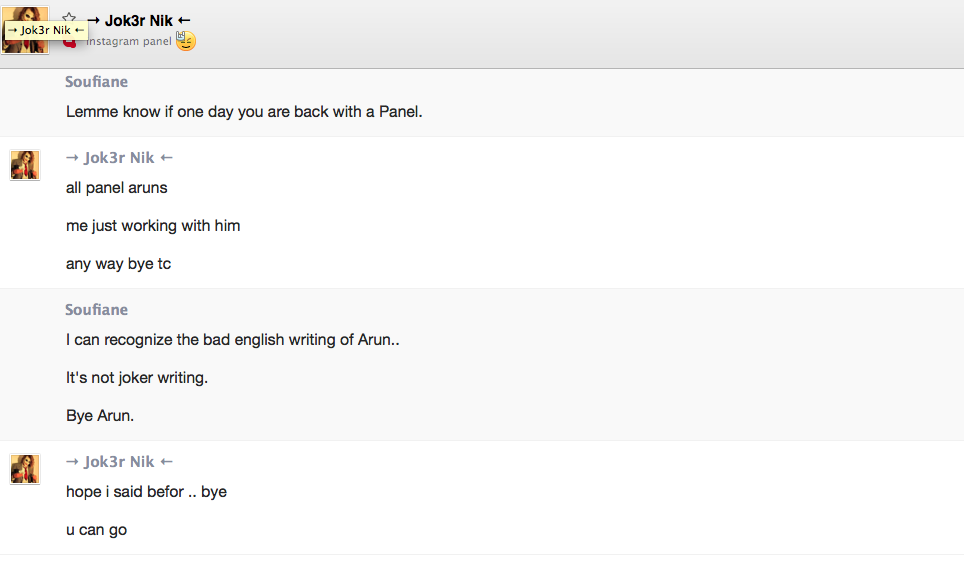Select the 'any way bye tc' message

coord(119,264)
